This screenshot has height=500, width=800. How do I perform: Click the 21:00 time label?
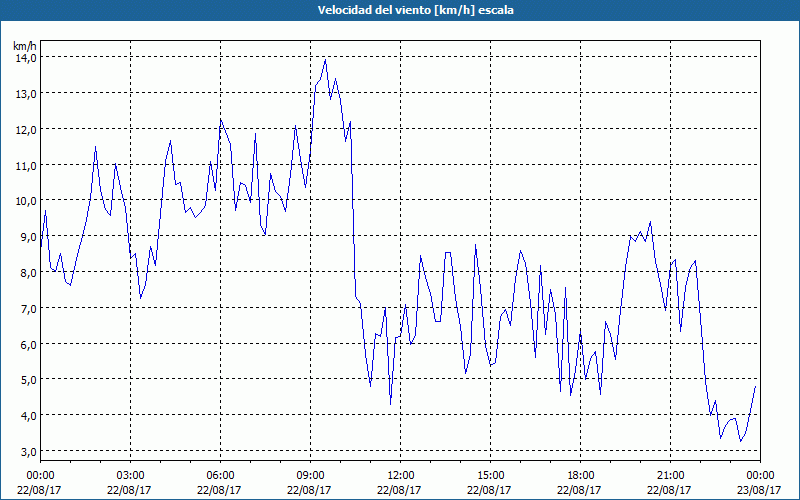(x=670, y=476)
